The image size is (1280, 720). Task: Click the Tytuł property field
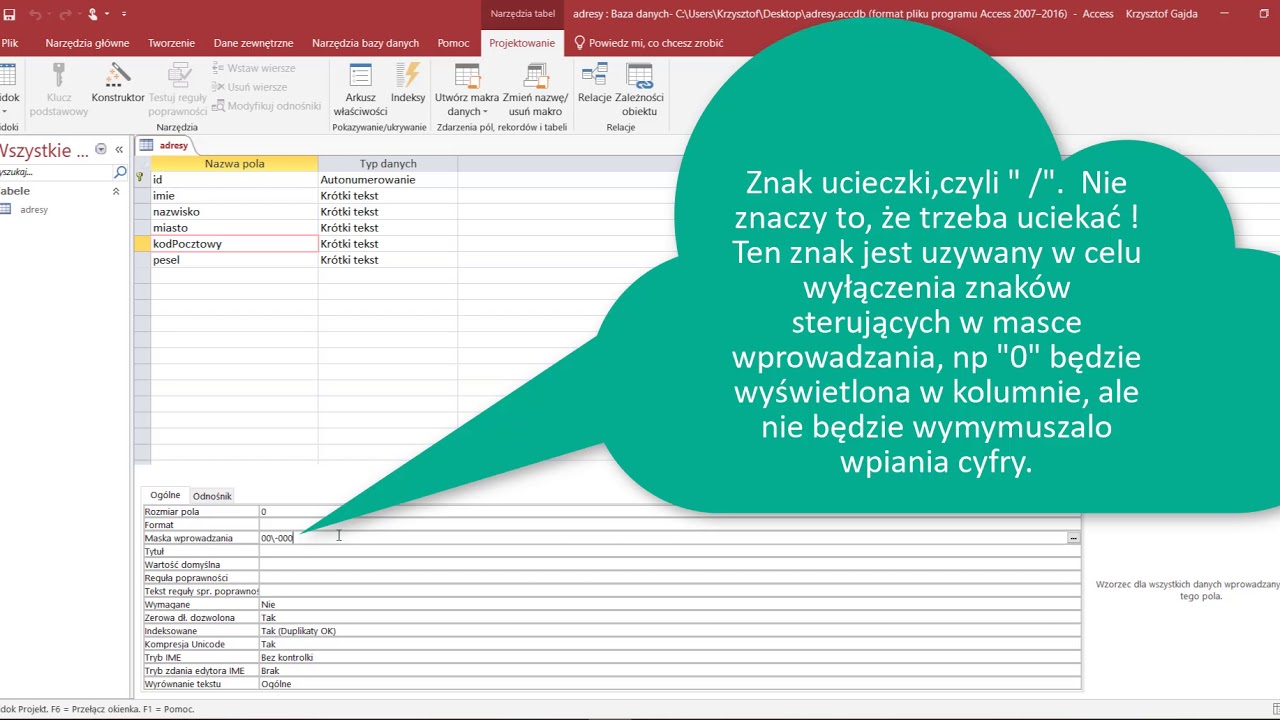pyautogui.click(x=669, y=552)
